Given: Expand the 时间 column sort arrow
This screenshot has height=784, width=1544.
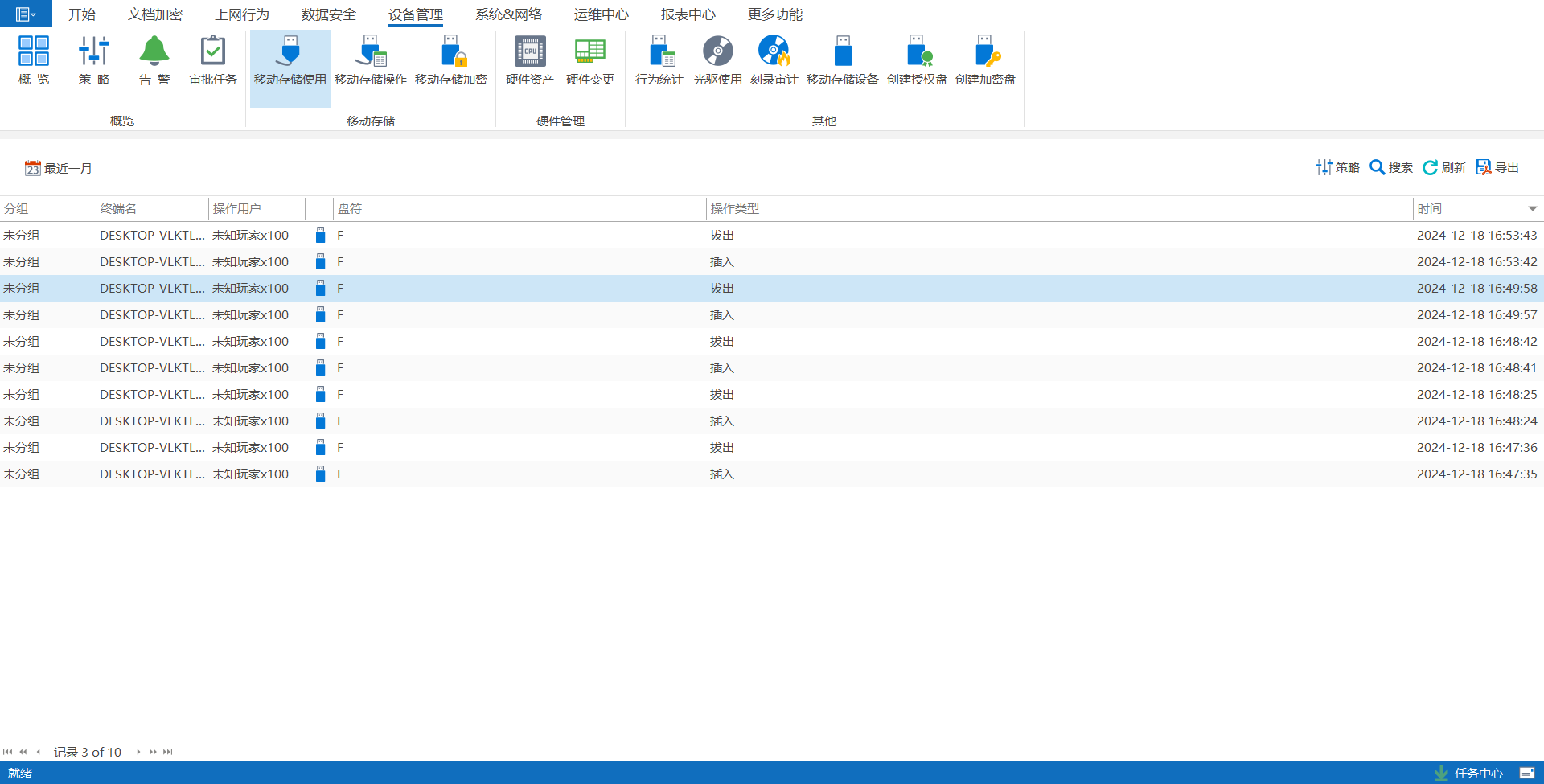Looking at the screenshot, I should (1532, 209).
